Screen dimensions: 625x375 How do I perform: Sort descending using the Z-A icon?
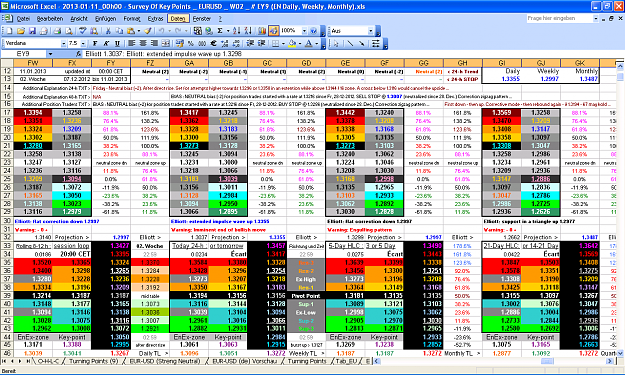[x=248, y=31]
